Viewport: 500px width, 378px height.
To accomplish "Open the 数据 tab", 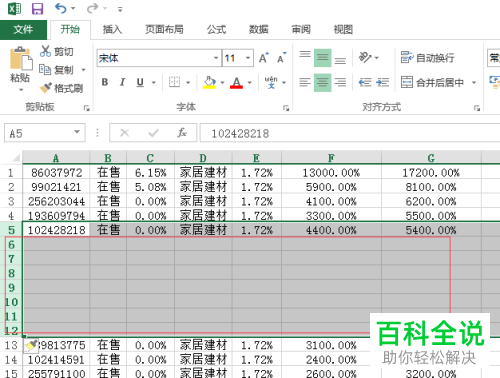I will 259,30.
